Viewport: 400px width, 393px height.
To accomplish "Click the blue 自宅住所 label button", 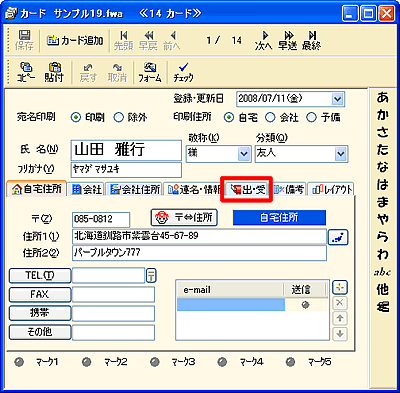I will tap(279, 218).
